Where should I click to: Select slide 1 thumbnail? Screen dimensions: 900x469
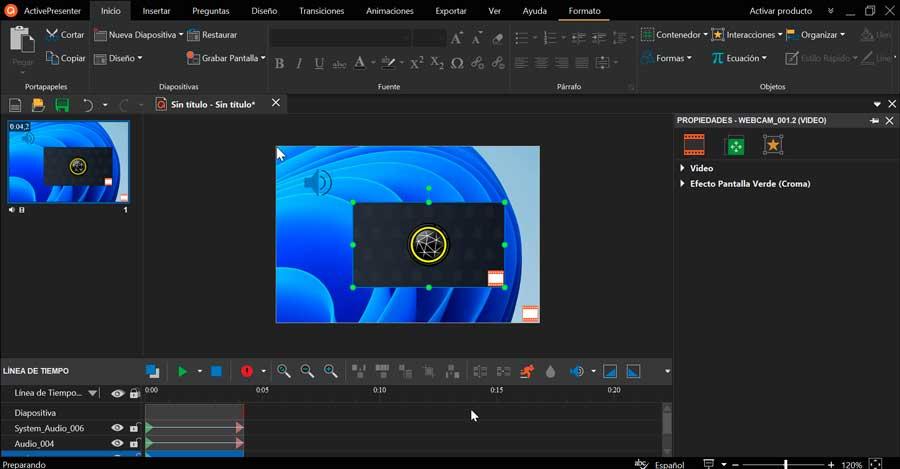(x=68, y=161)
